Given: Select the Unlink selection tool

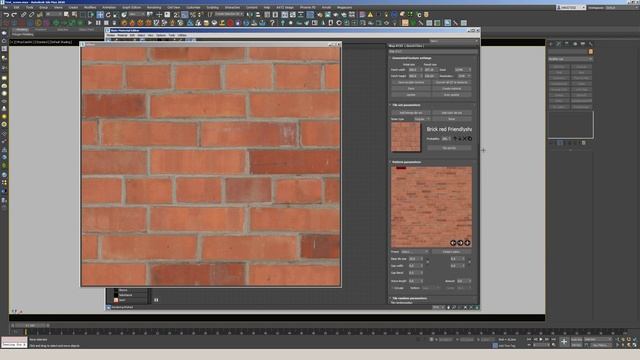Looking at the screenshot, I should [x=31, y=15].
